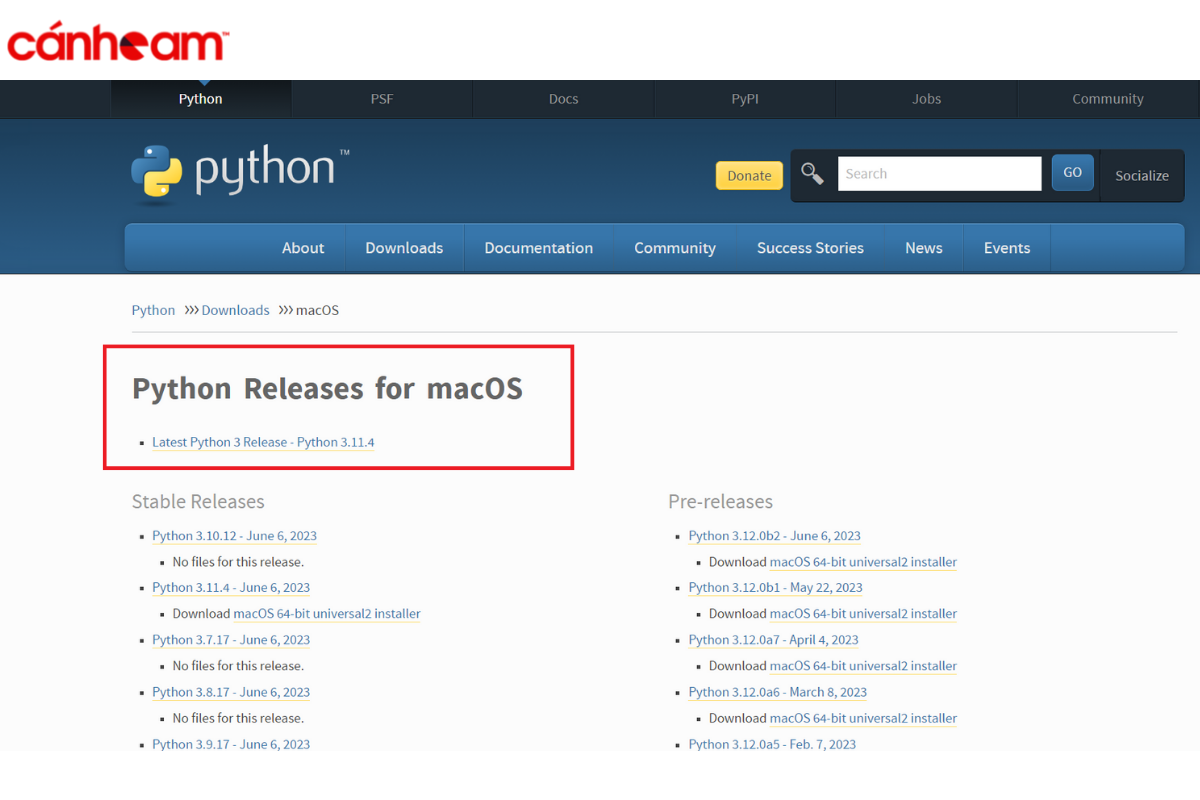Click 'No files' text under Python 3.10.12
The height and width of the screenshot is (800, 1200).
coord(238,562)
